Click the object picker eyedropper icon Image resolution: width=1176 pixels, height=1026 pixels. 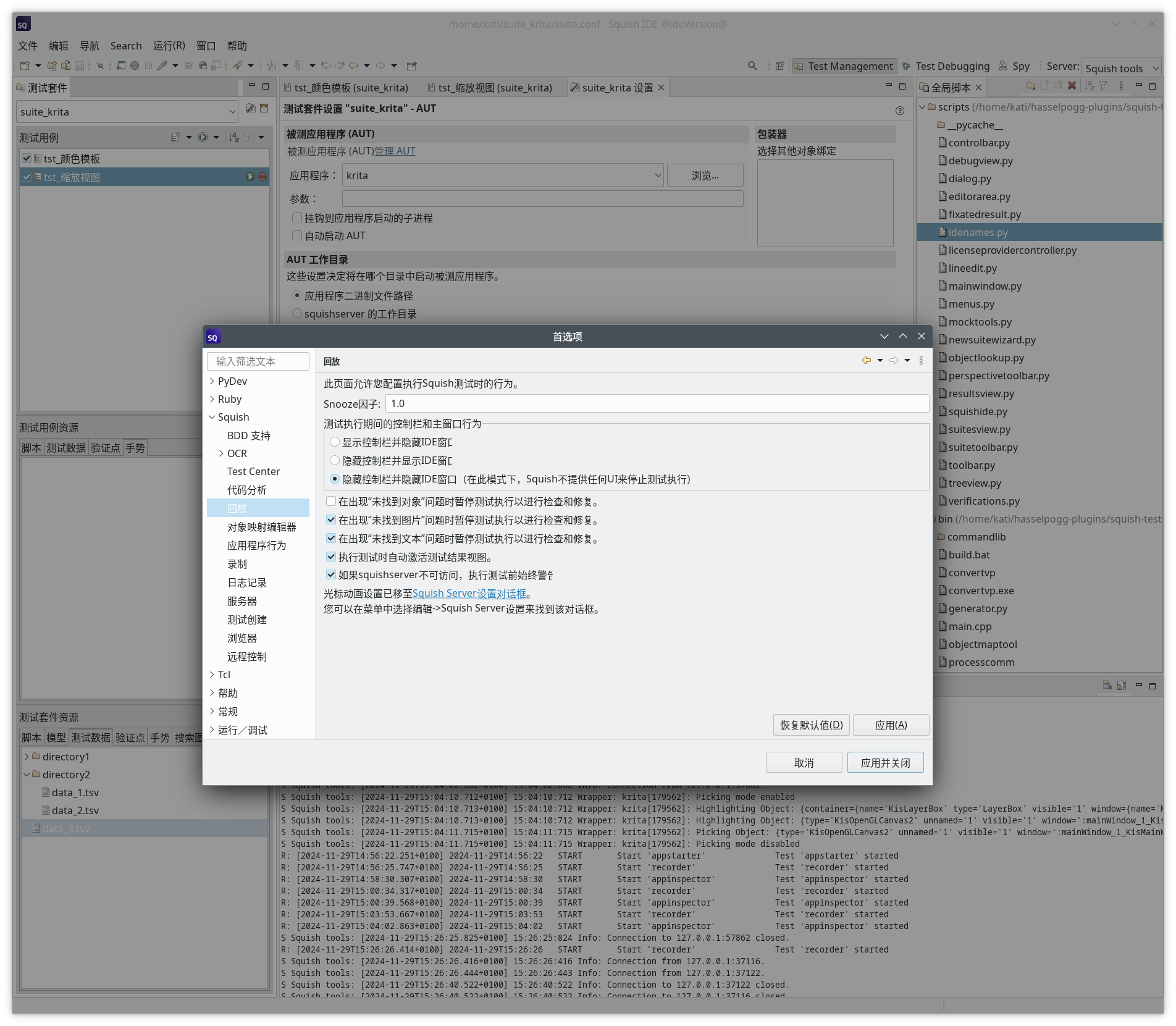click(162, 65)
